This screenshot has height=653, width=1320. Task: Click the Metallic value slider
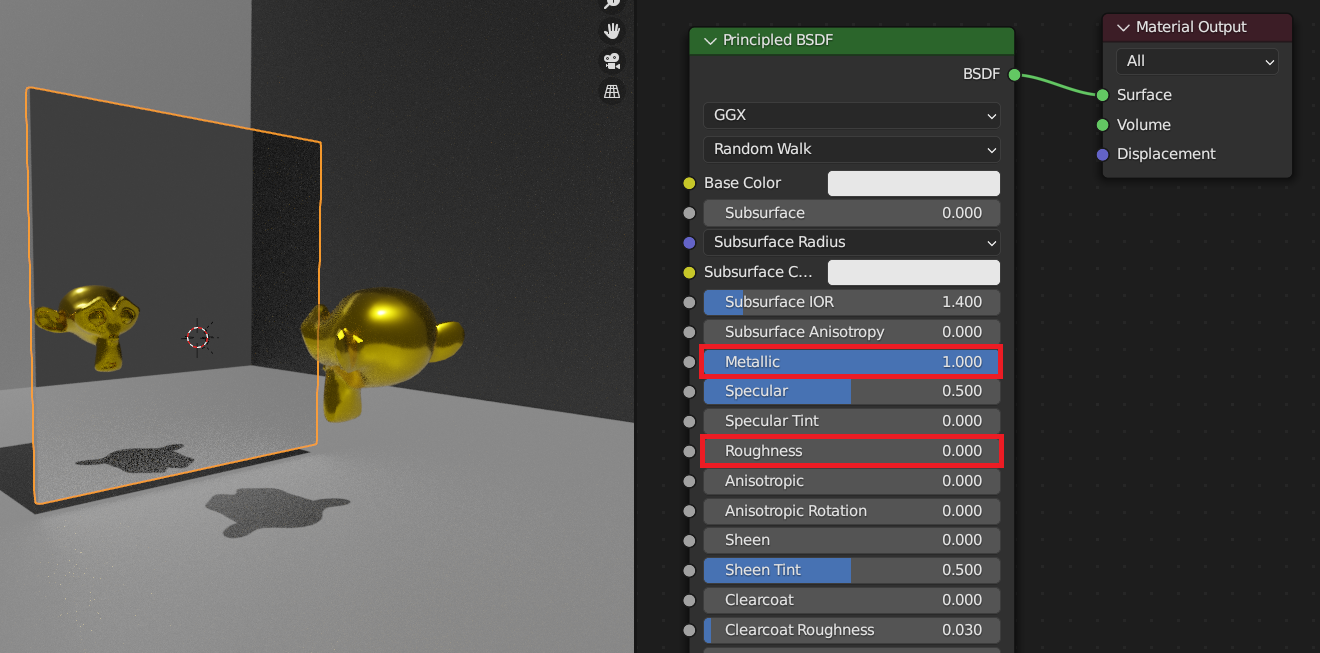tap(851, 362)
